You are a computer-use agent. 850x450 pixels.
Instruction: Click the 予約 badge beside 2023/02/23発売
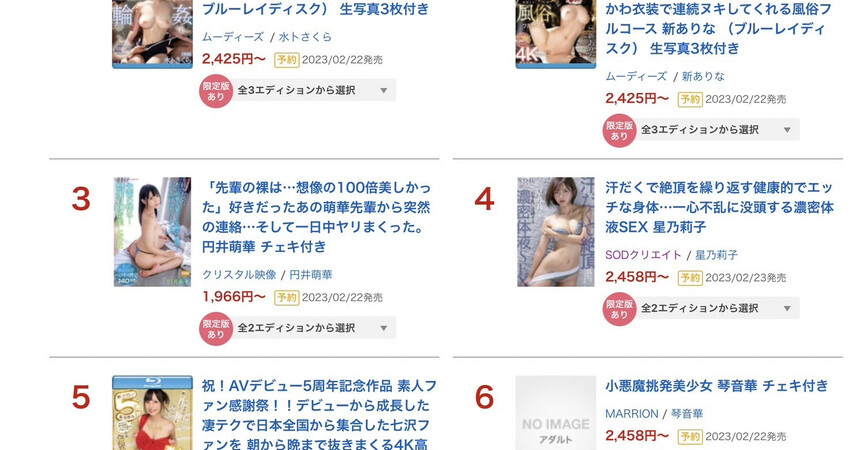pyautogui.click(x=690, y=278)
